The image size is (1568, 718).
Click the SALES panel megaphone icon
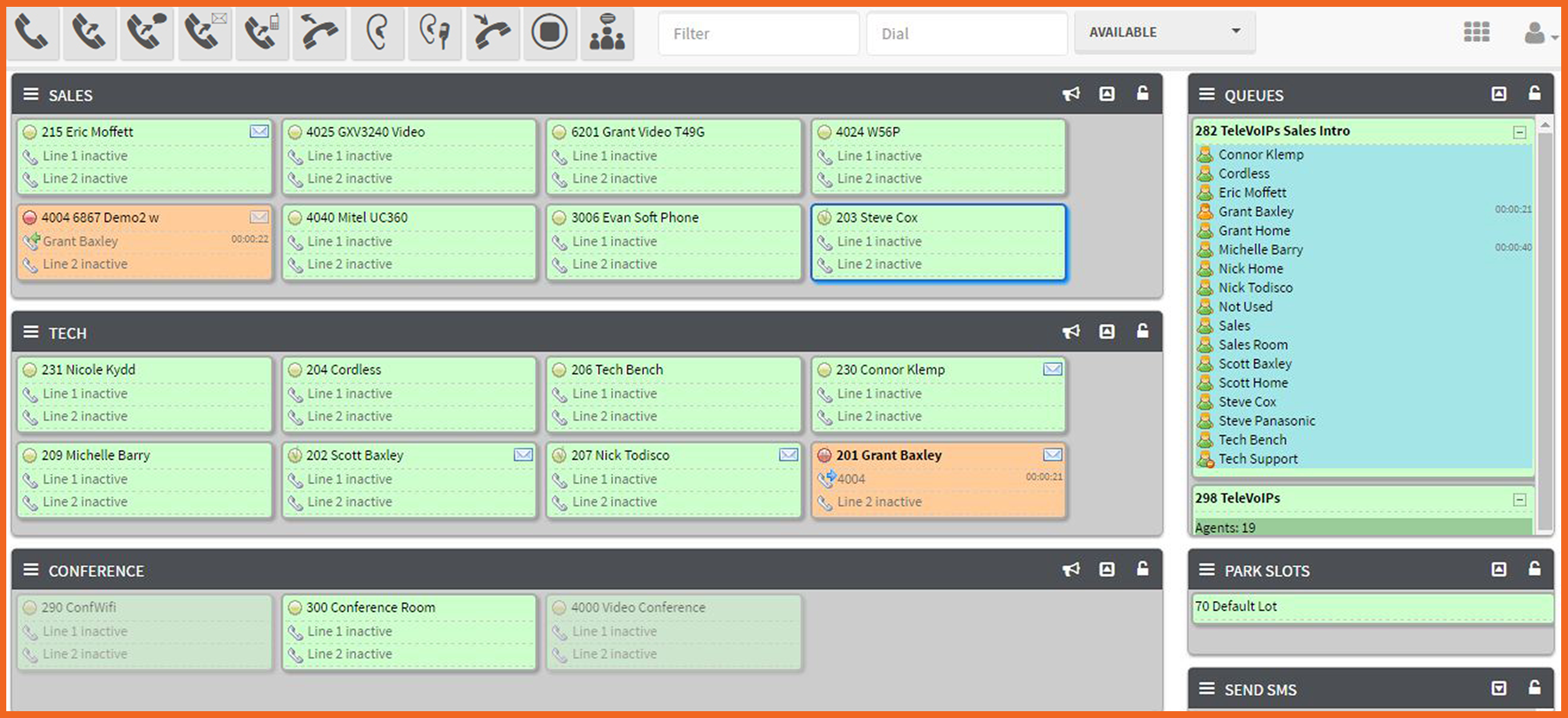click(1071, 94)
